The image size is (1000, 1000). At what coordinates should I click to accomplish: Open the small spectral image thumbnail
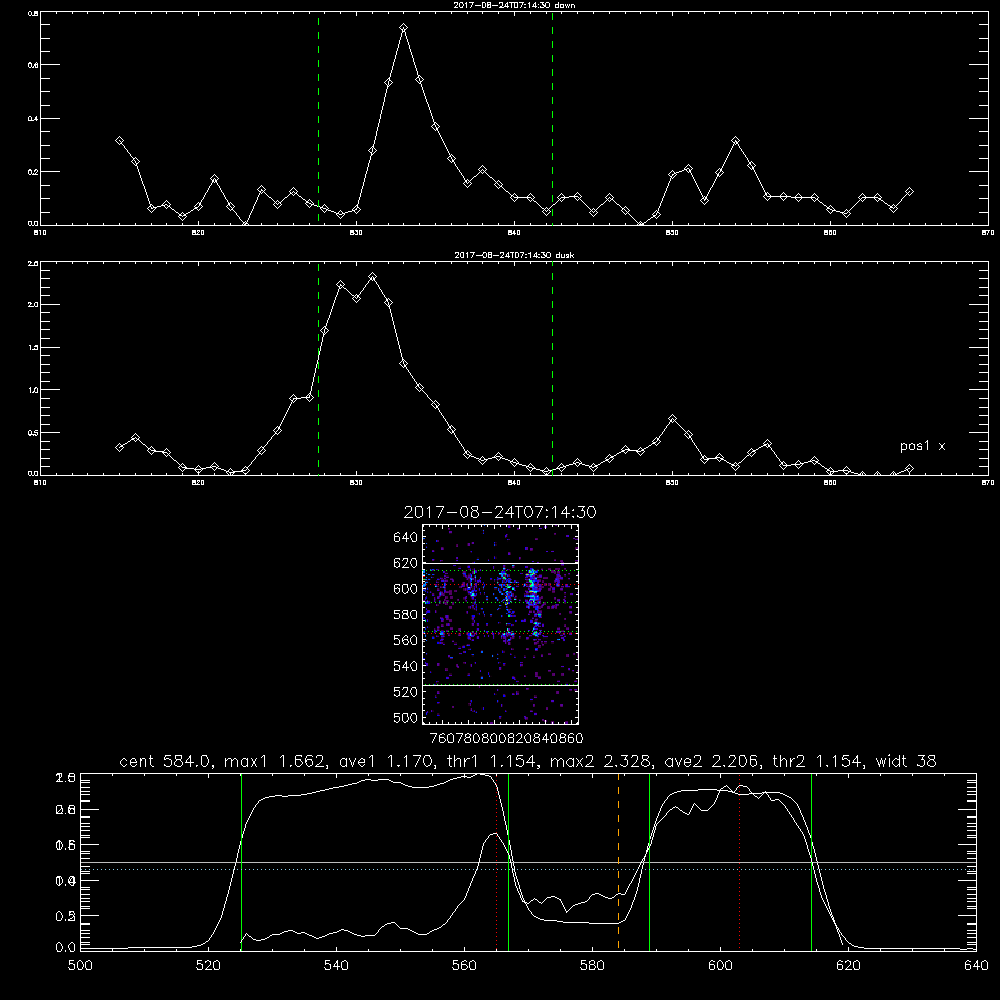click(501, 624)
